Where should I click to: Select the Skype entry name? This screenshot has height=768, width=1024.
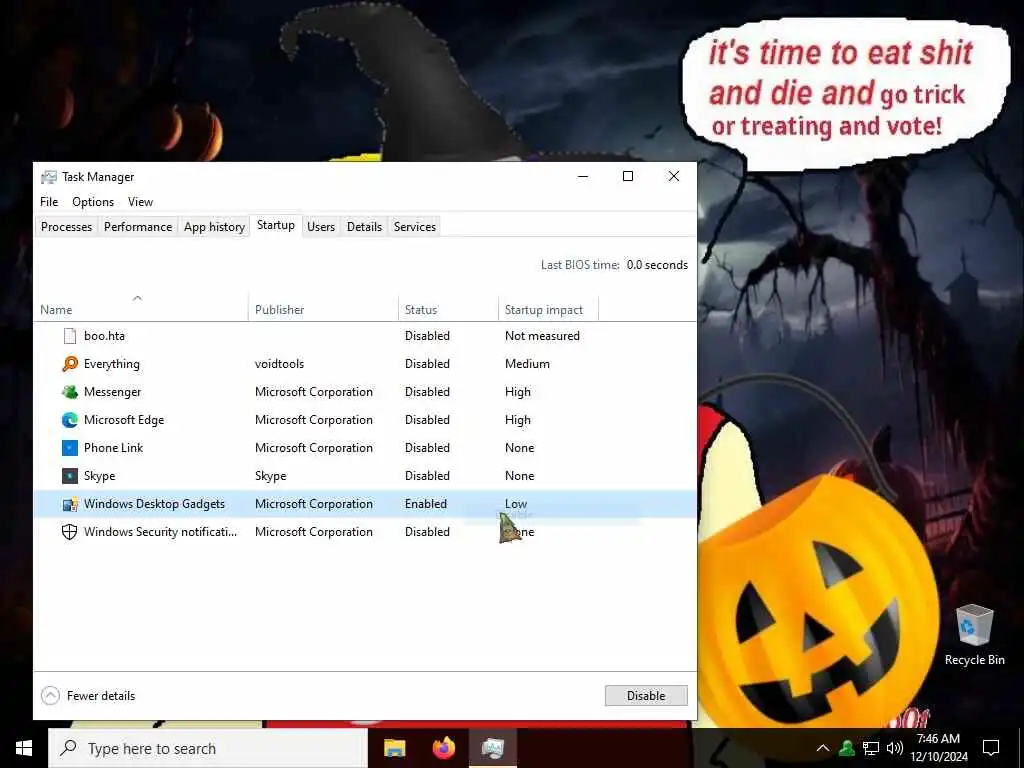coord(99,476)
